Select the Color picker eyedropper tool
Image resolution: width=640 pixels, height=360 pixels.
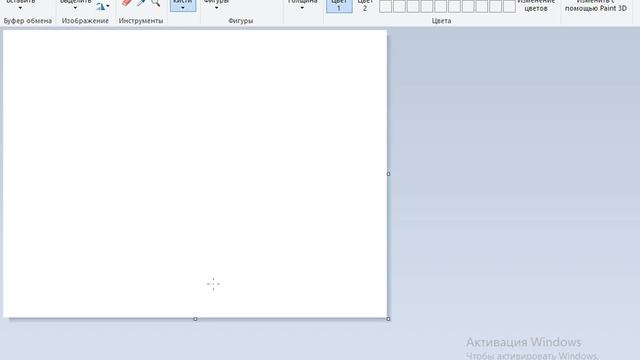(141, 2)
